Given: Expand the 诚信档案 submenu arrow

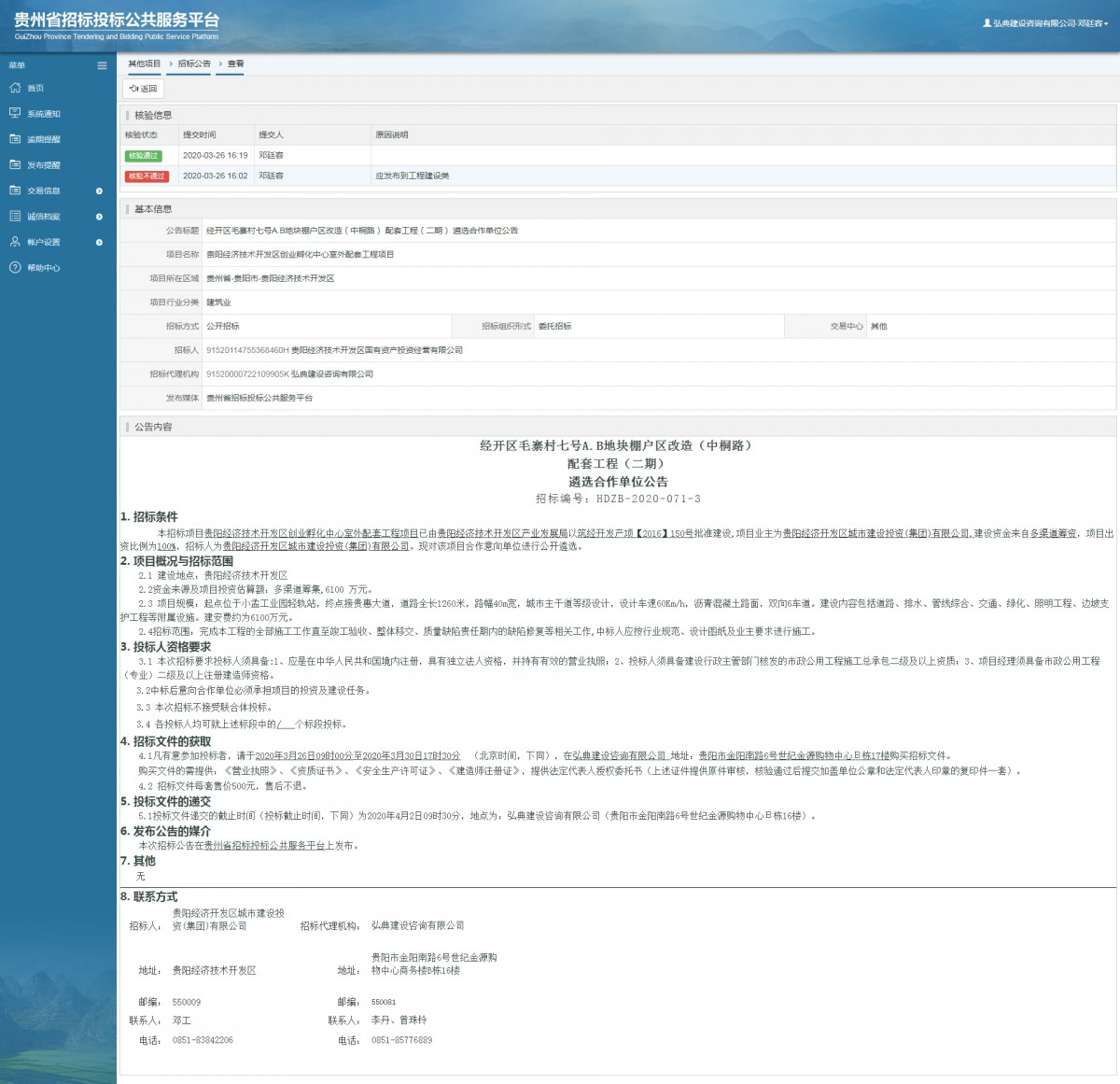Looking at the screenshot, I should (x=99, y=217).
